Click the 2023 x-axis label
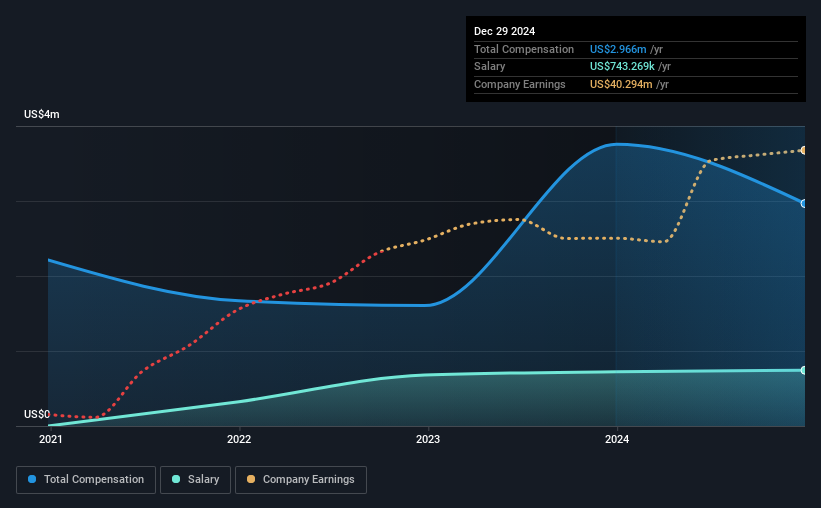Viewport: 821px width, 508px height. coord(428,439)
